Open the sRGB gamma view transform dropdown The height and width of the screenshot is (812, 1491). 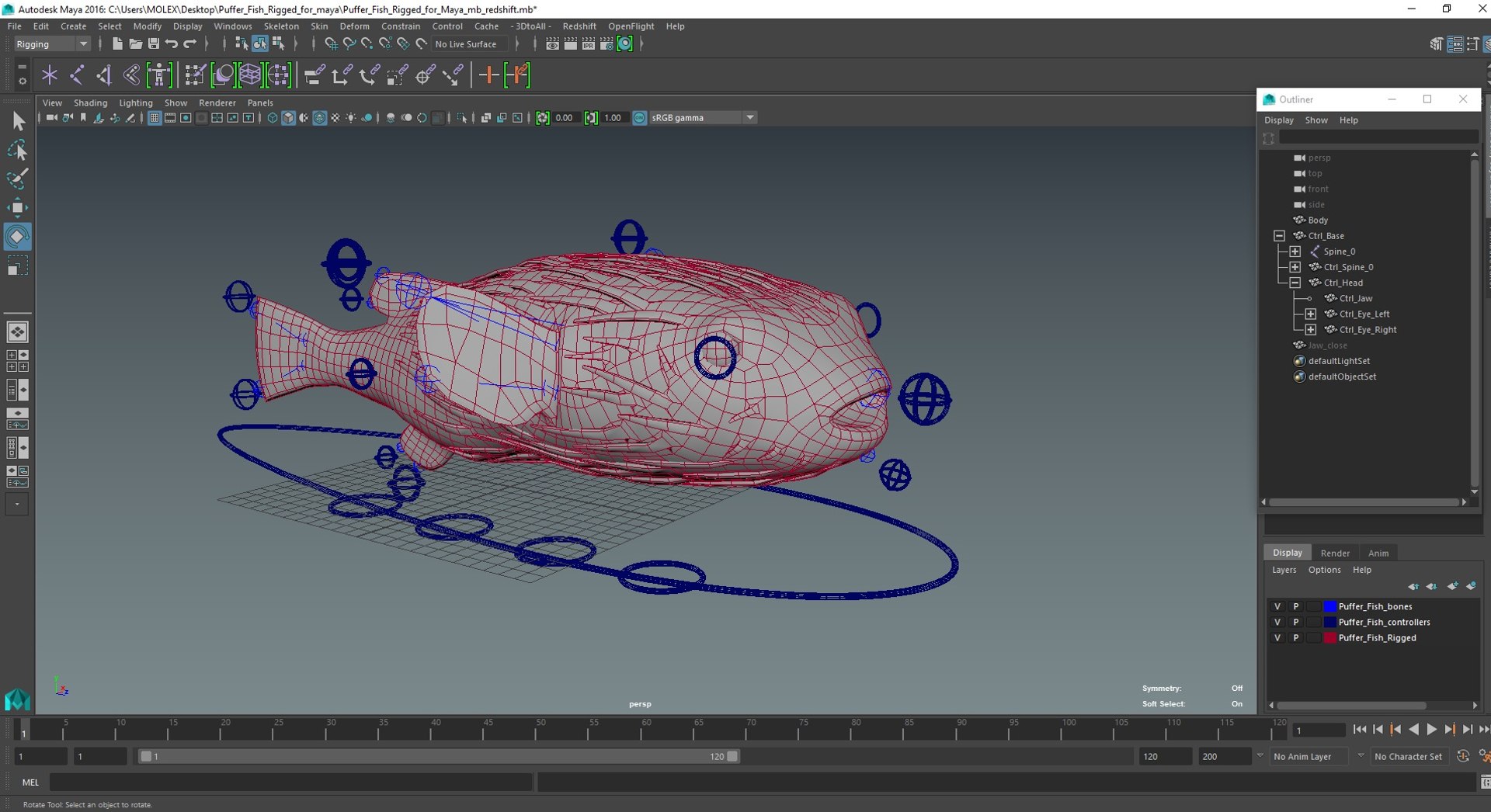pos(703,118)
